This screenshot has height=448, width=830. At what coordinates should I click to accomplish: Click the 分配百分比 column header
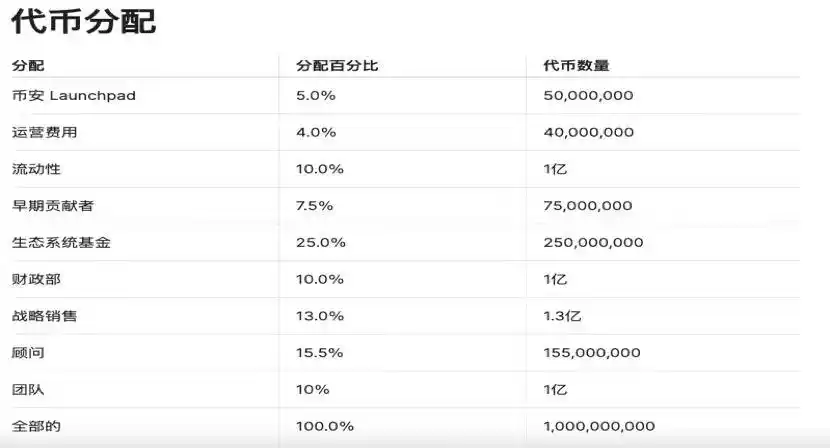337,66
